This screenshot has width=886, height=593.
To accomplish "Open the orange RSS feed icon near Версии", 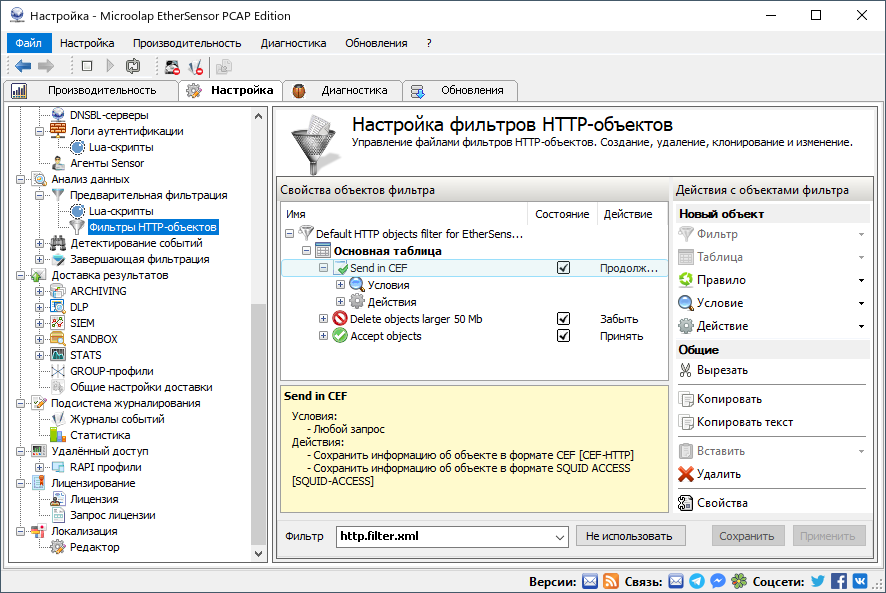I will (x=612, y=581).
